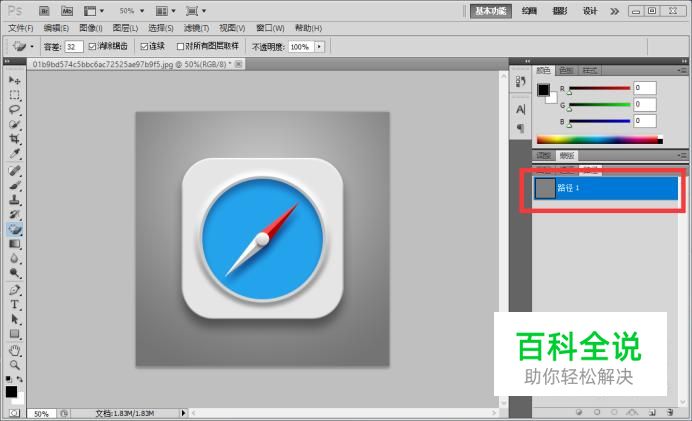692x421 pixels.
Task: Click the R red color slider
Action: (x=599, y=88)
